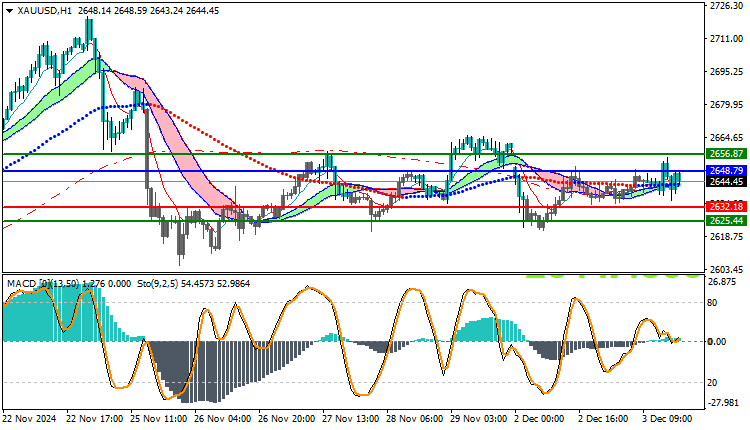Click the 2618.75 price scale value
Screen dimensions: 750x430
tap(727, 237)
